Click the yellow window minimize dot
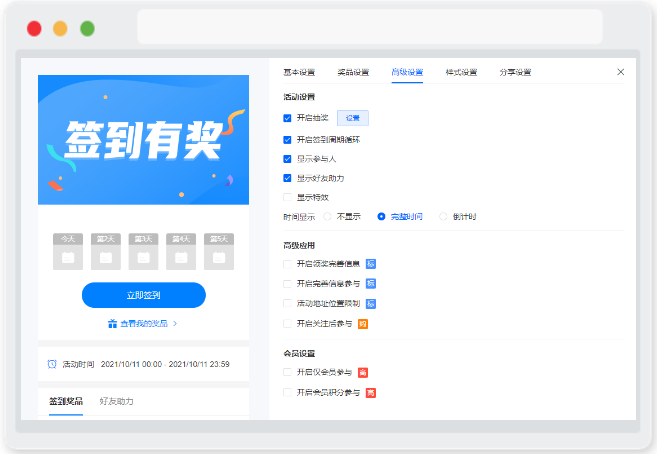The width and height of the screenshot is (657, 454). (x=60, y=28)
